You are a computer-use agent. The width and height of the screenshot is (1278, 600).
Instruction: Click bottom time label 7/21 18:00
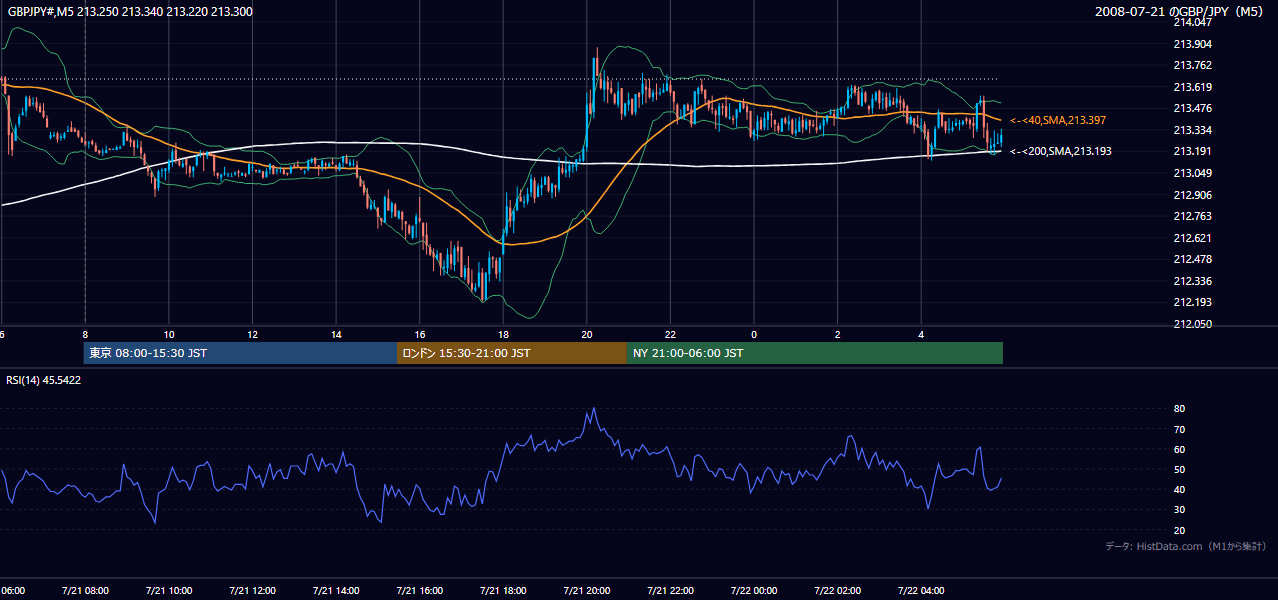coord(503,591)
